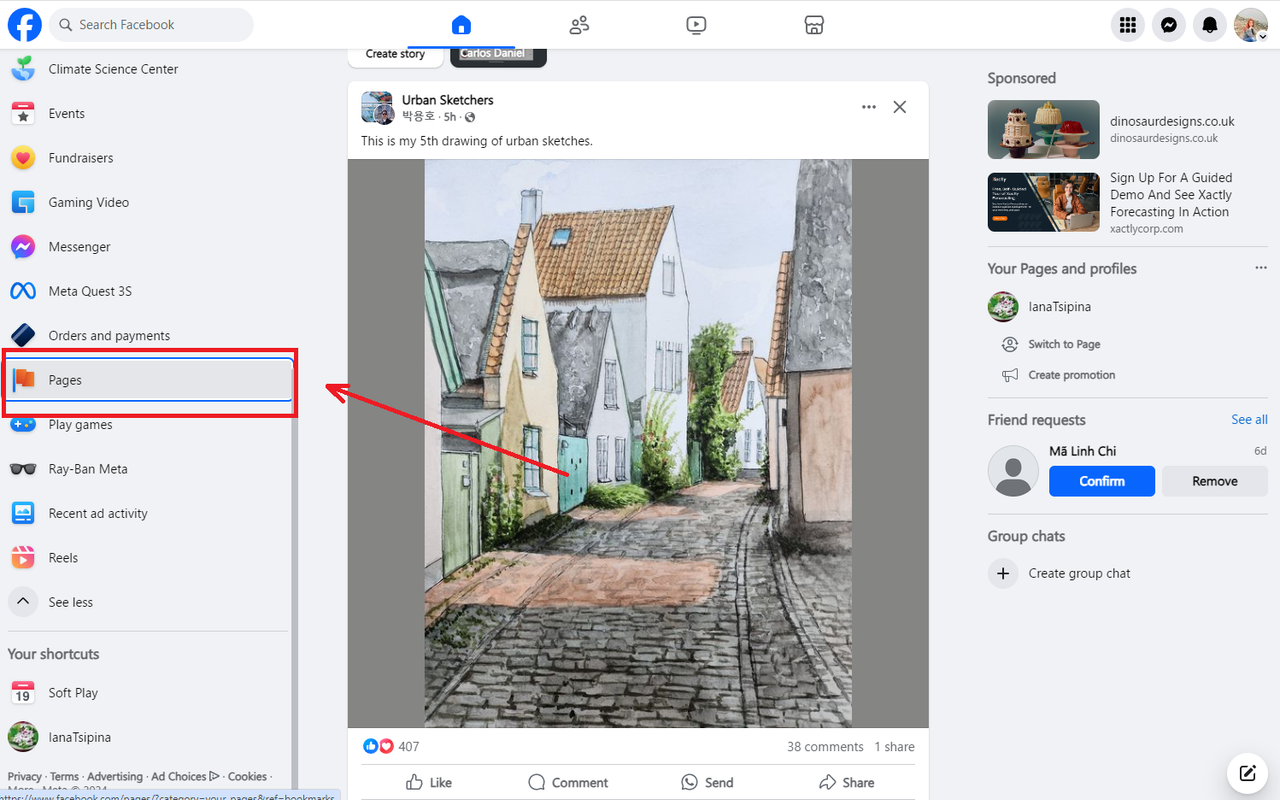Open the IanaTsipina page profile

click(x=1128, y=307)
